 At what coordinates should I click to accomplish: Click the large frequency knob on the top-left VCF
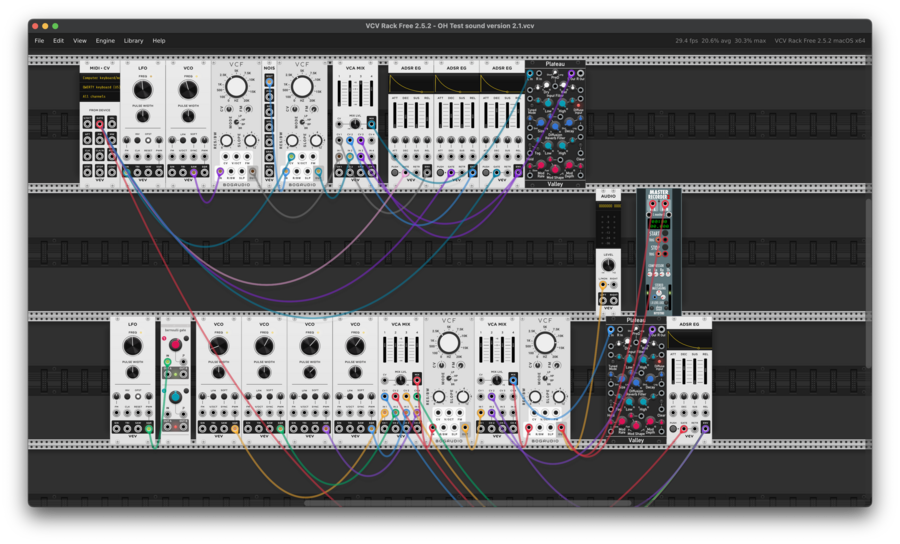pyautogui.click(x=236, y=89)
